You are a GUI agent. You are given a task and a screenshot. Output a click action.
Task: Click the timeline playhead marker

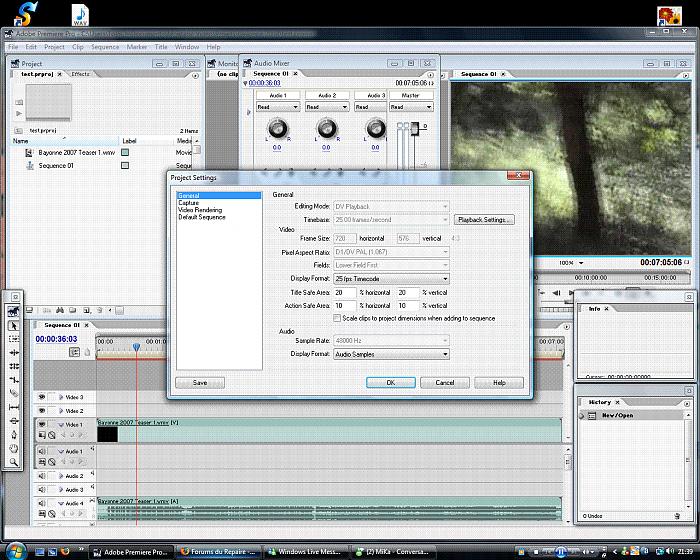[x=136, y=347]
